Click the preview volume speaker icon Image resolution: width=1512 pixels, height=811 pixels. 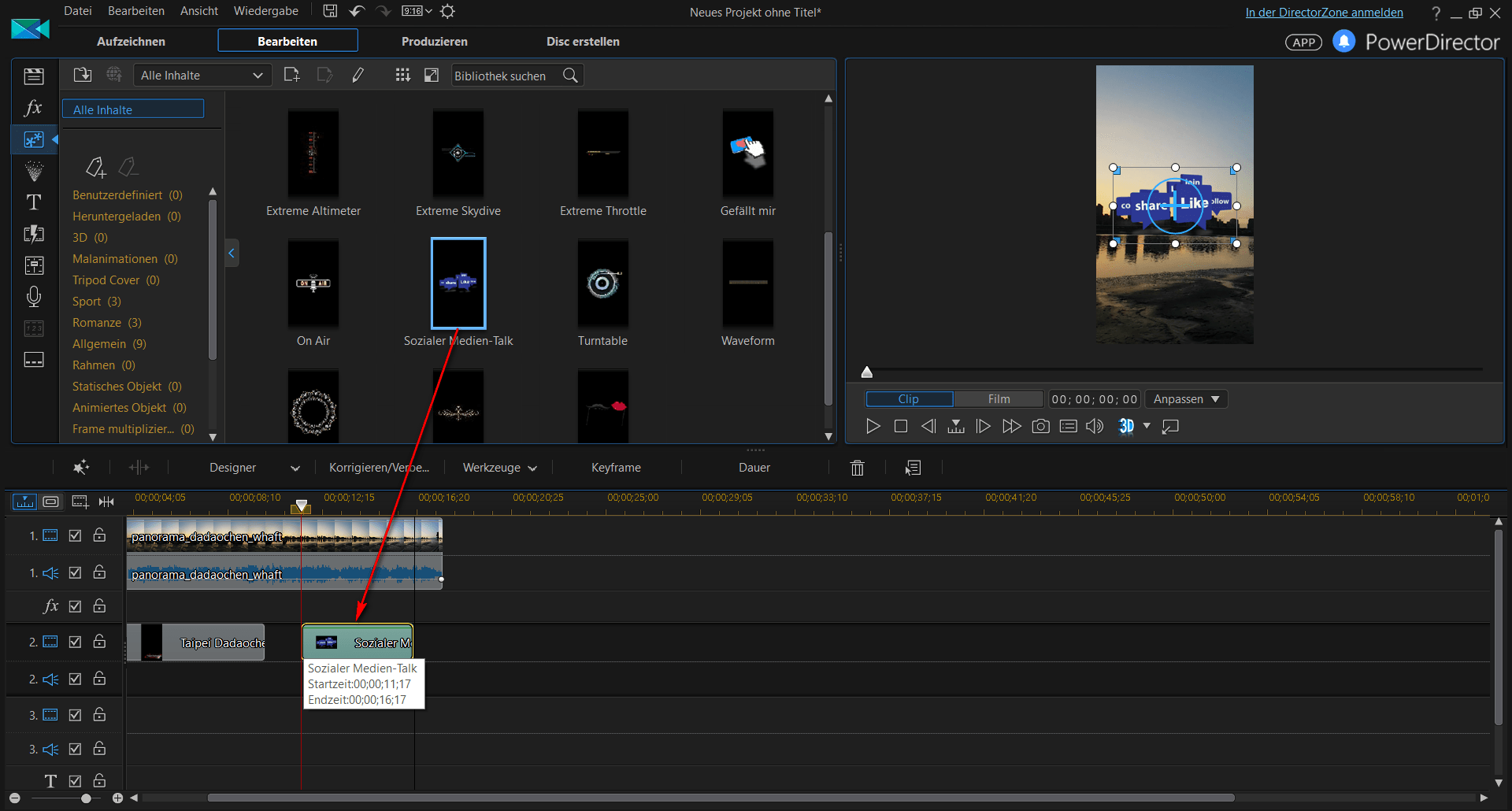tap(1095, 426)
